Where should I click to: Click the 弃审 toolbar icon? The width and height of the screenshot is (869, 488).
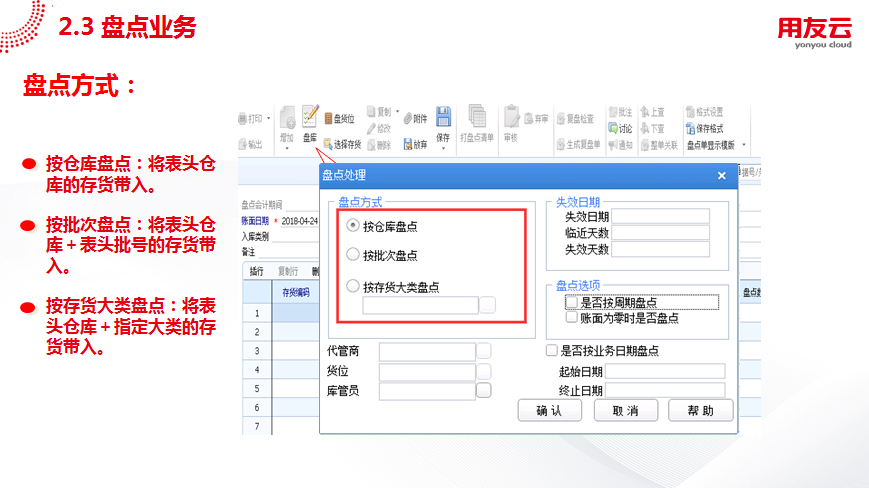(x=529, y=119)
